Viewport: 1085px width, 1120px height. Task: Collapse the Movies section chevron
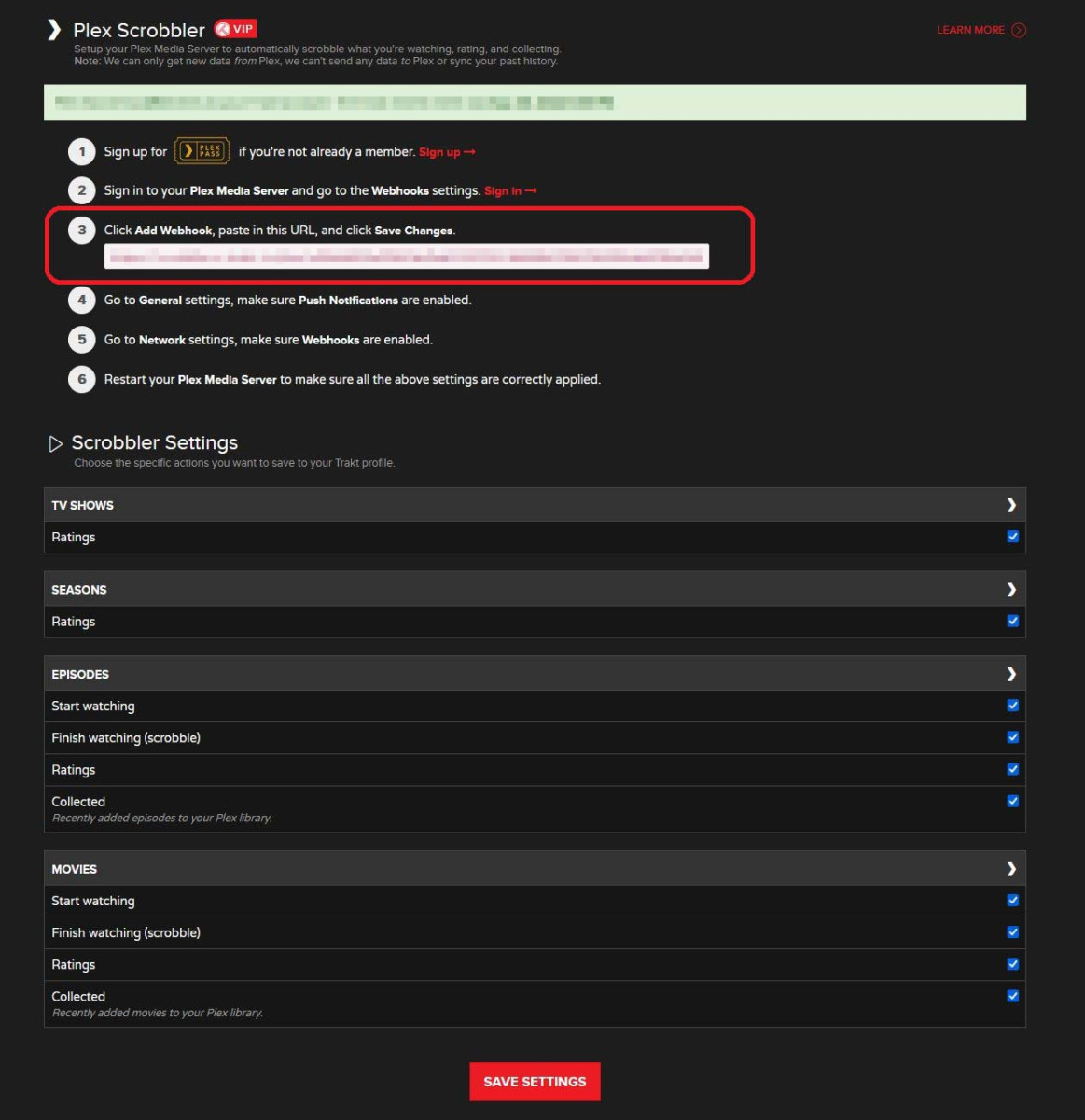click(1011, 869)
